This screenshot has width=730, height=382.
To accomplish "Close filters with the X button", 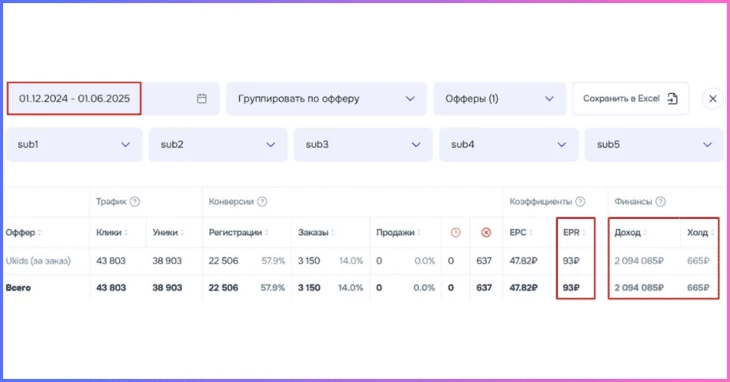I will (x=713, y=99).
